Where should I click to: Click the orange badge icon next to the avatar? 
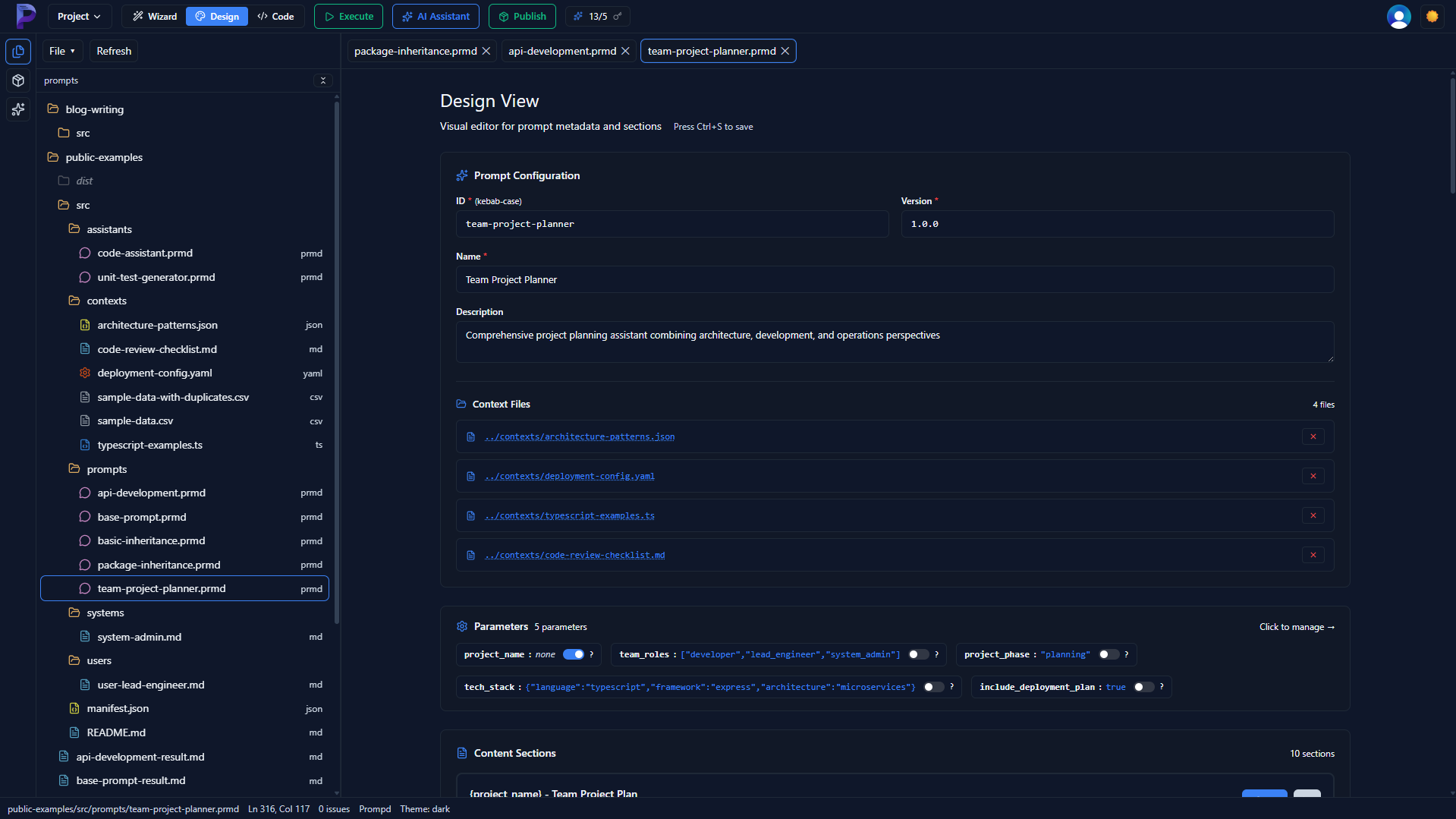(1432, 16)
